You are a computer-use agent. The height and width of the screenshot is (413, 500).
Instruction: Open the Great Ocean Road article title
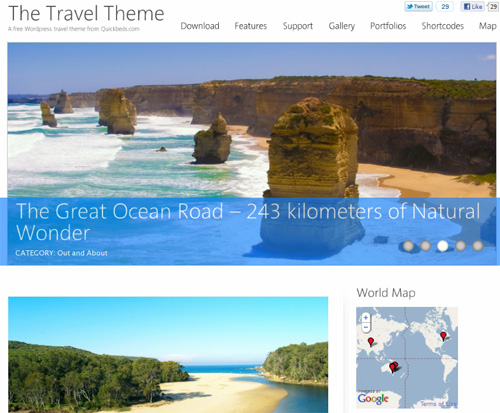point(248,222)
